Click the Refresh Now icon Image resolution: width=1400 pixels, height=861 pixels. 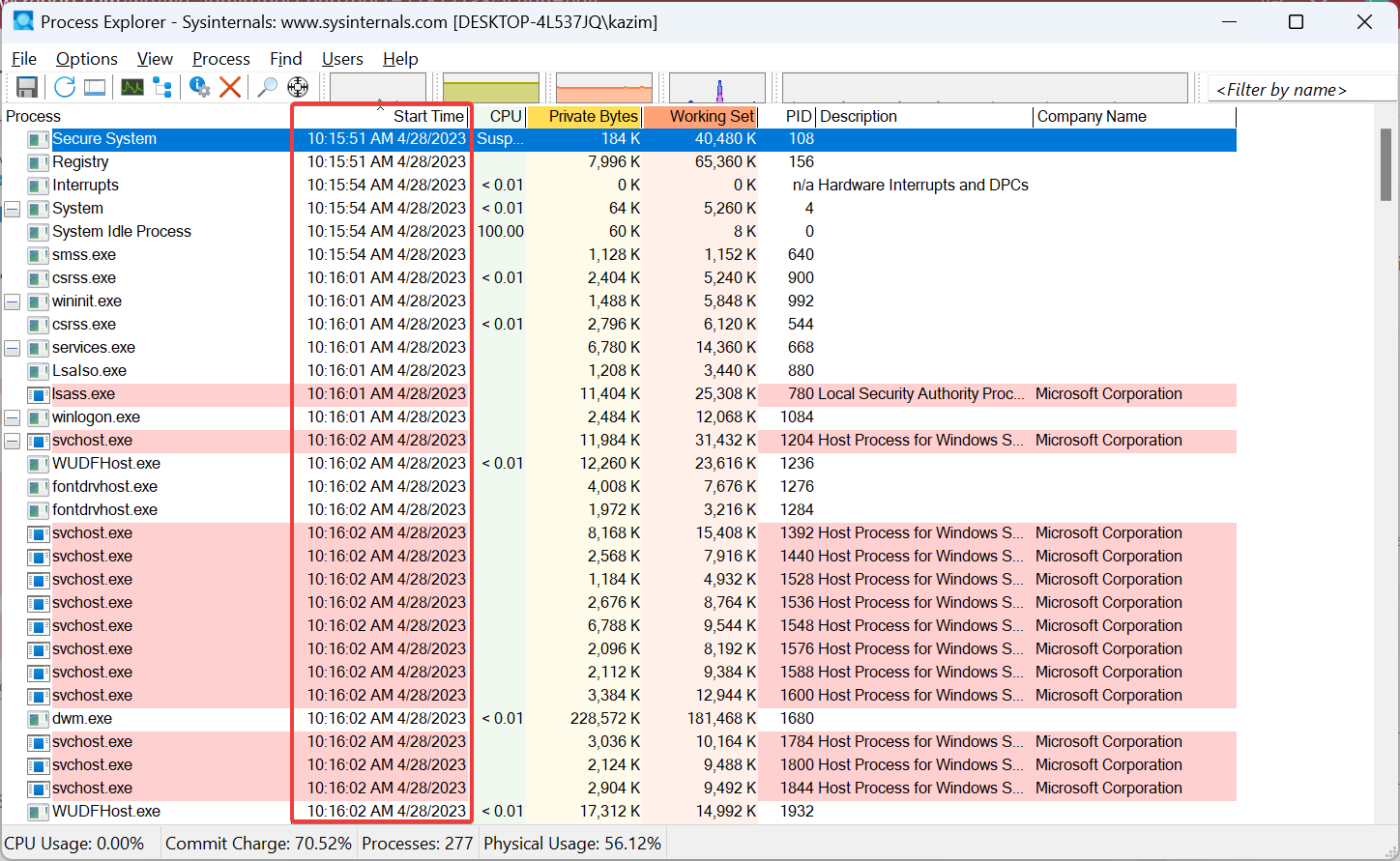pyautogui.click(x=65, y=87)
